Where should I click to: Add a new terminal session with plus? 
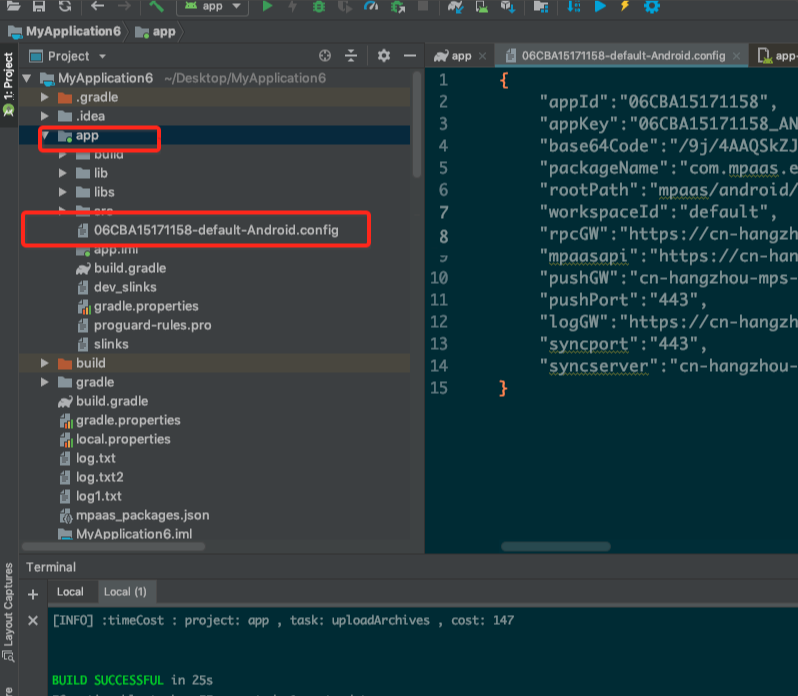coord(32,593)
